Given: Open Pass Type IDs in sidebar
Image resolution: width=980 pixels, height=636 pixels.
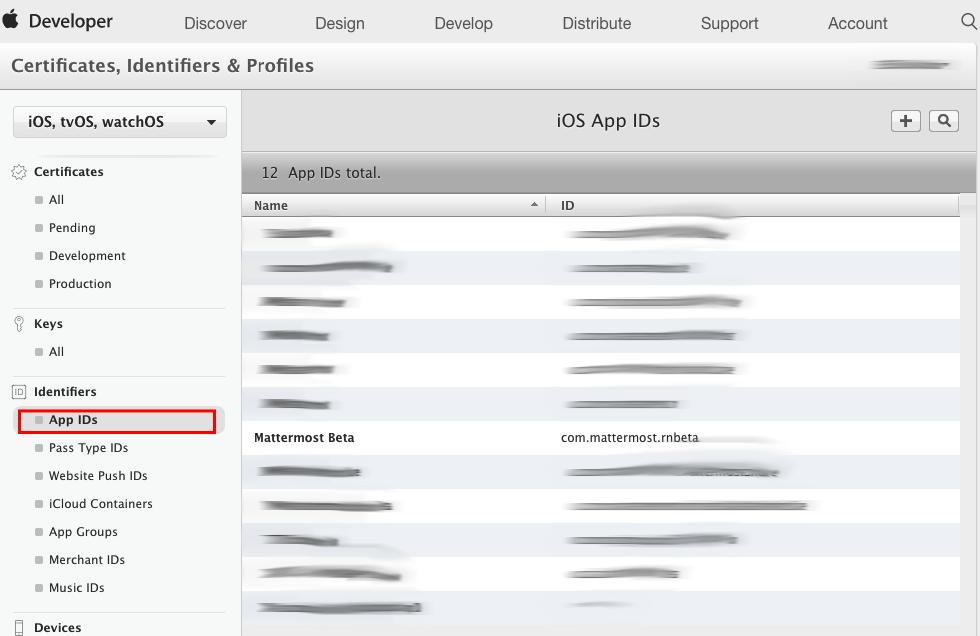Looking at the screenshot, I should pos(88,448).
